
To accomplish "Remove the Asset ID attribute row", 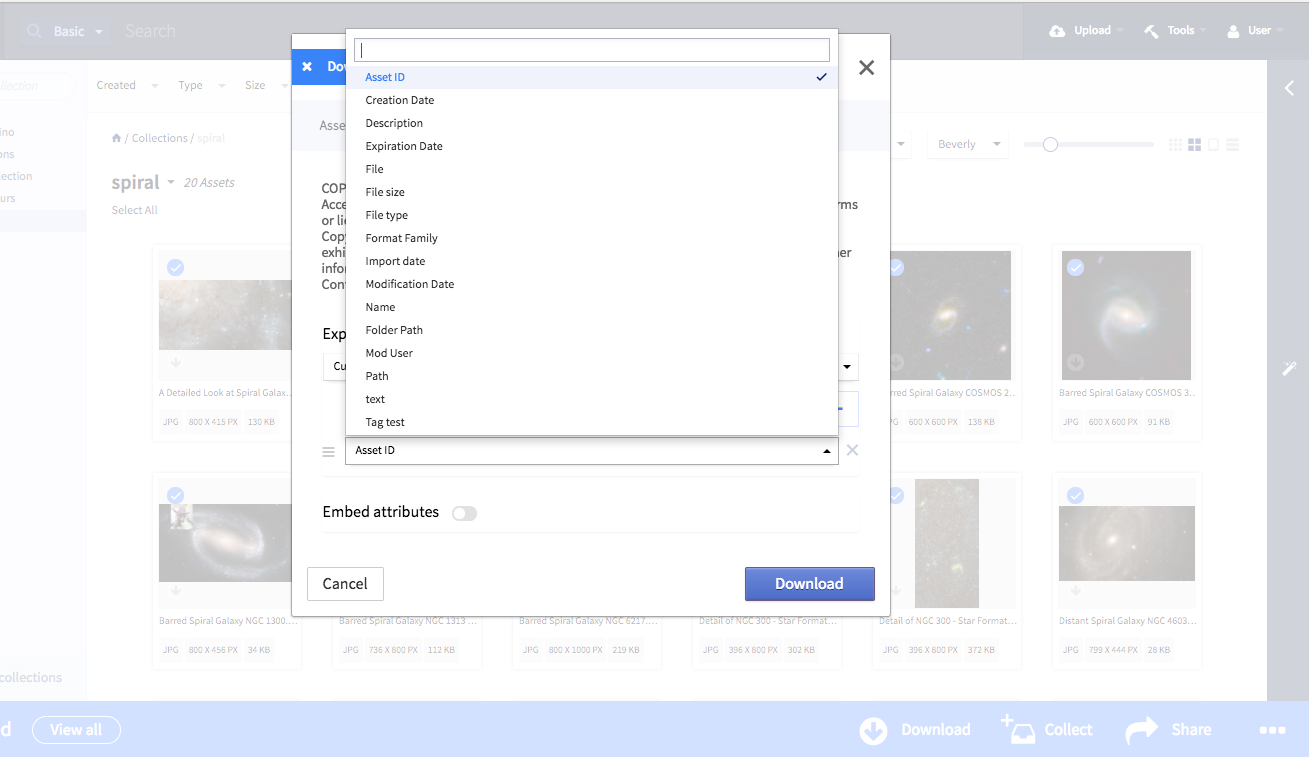I will click(x=852, y=450).
